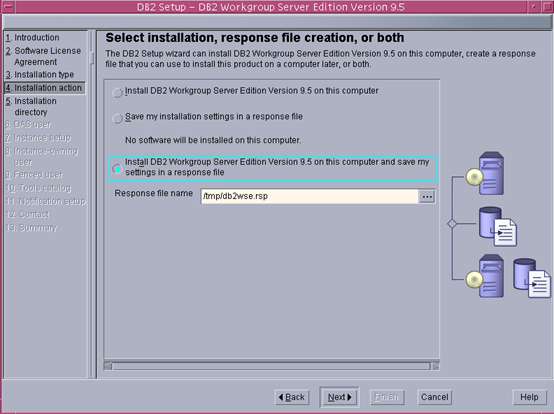Open the window menu in title bar

[x=7, y=7]
